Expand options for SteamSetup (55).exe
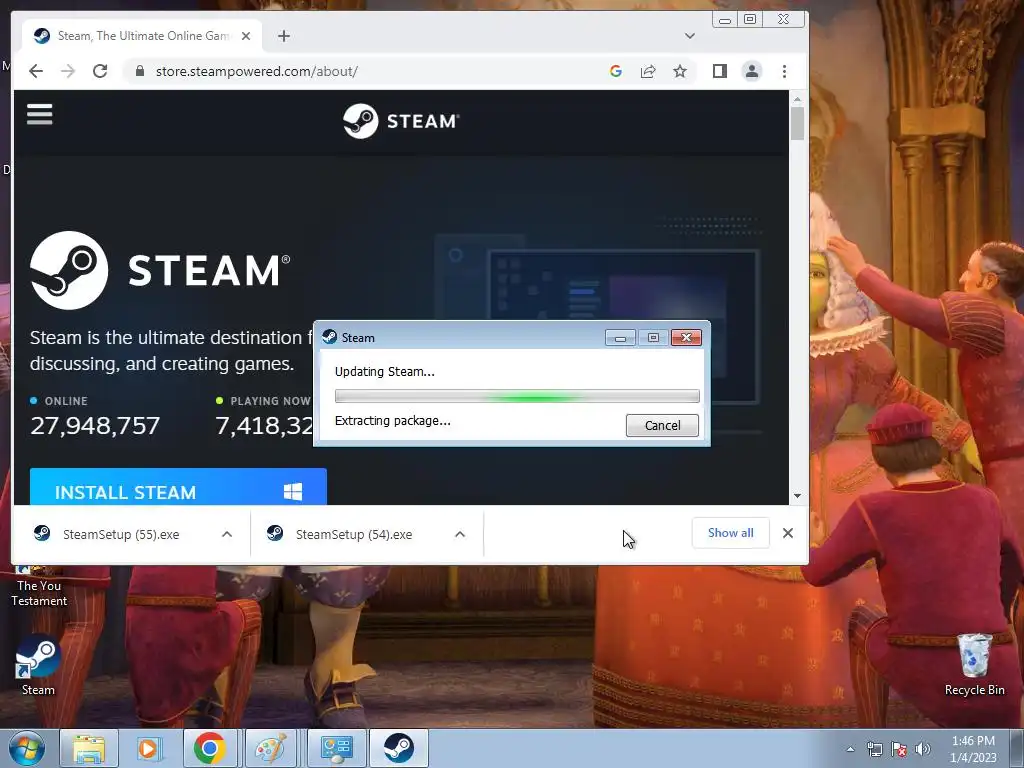Screen dimensions: 1024x768 point(227,534)
